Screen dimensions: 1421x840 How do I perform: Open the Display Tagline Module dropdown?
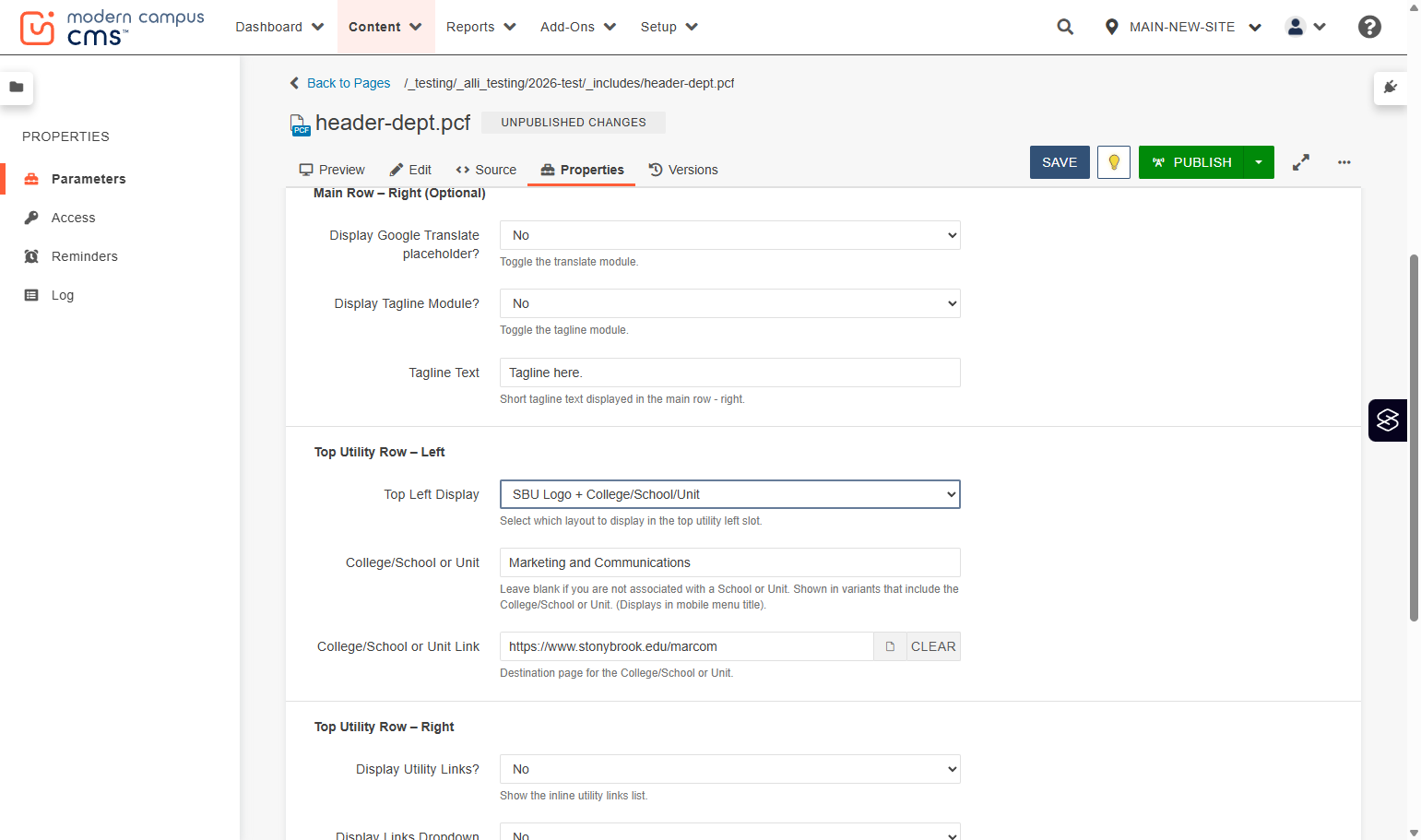(x=729, y=303)
